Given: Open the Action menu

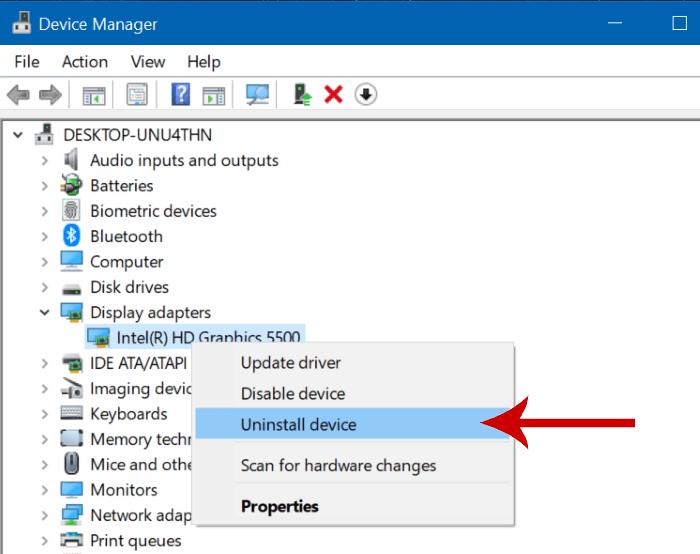Looking at the screenshot, I should [x=85, y=62].
